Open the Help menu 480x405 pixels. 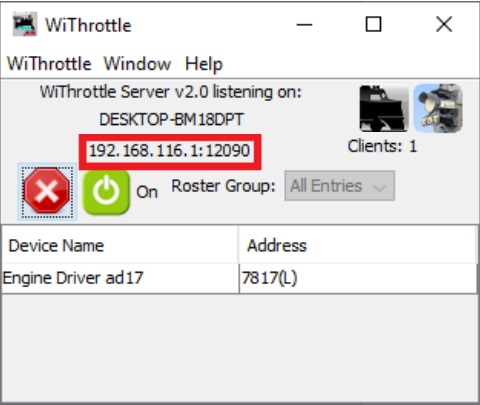click(204, 64)
